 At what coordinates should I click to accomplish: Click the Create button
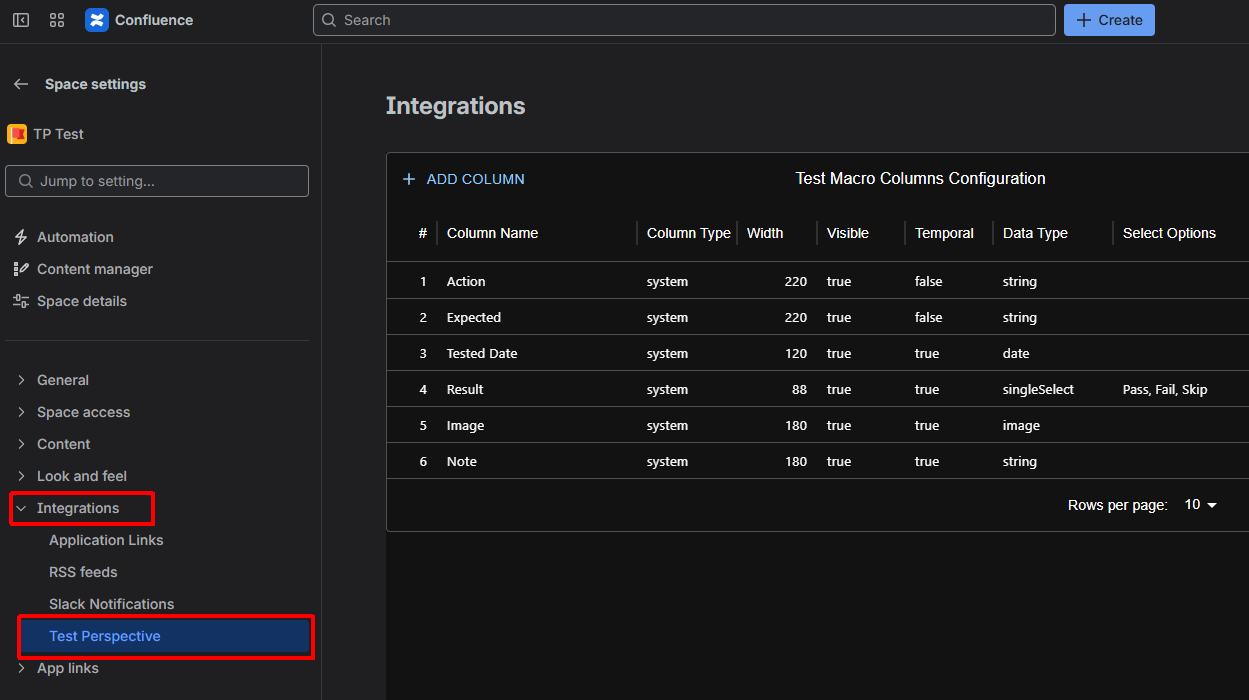coord(1109,20)
